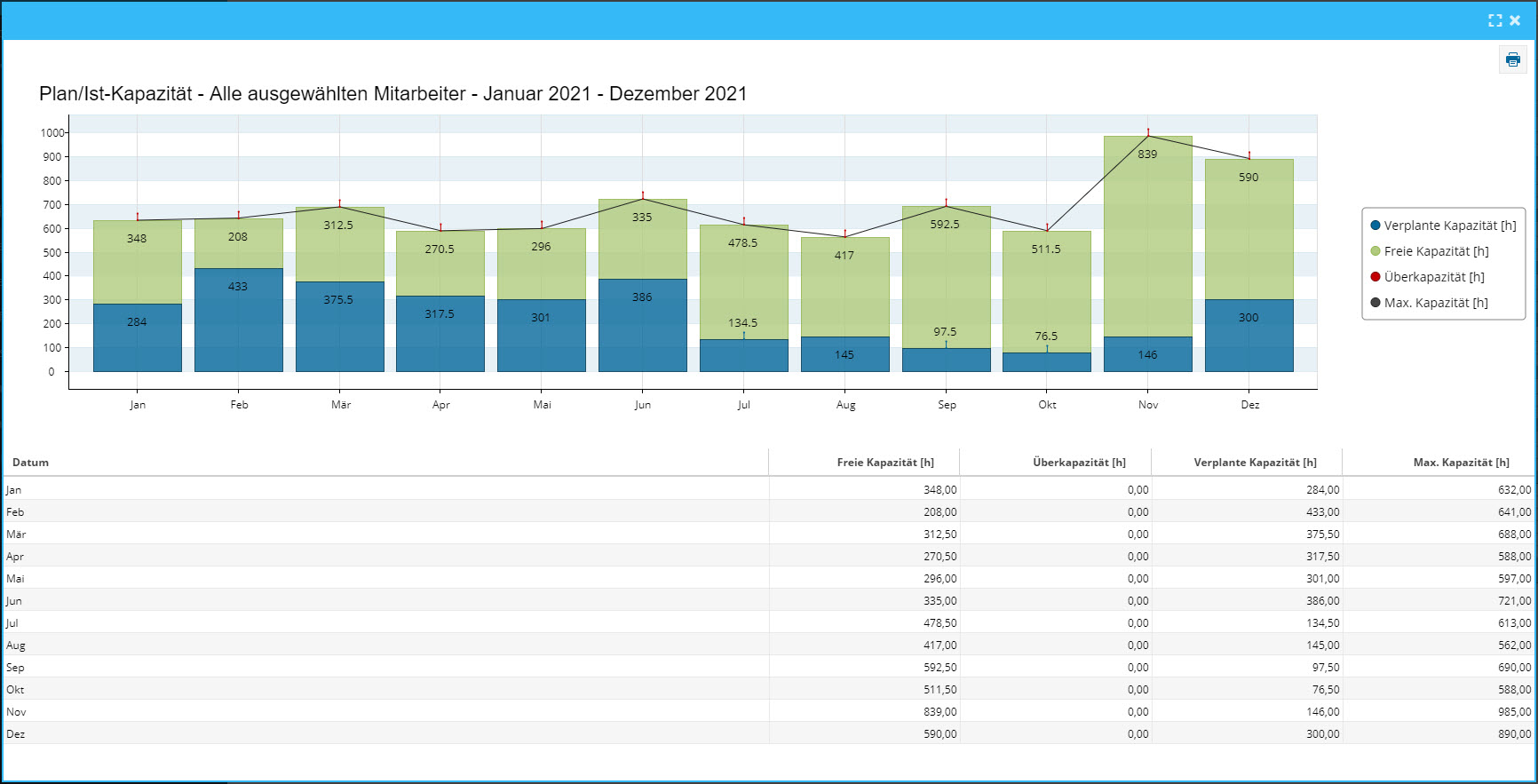Toggle Verplante Kapazität [h] legend entry
The image size is (1538, 784).
pyautogui.click(x=1444, y=226)
